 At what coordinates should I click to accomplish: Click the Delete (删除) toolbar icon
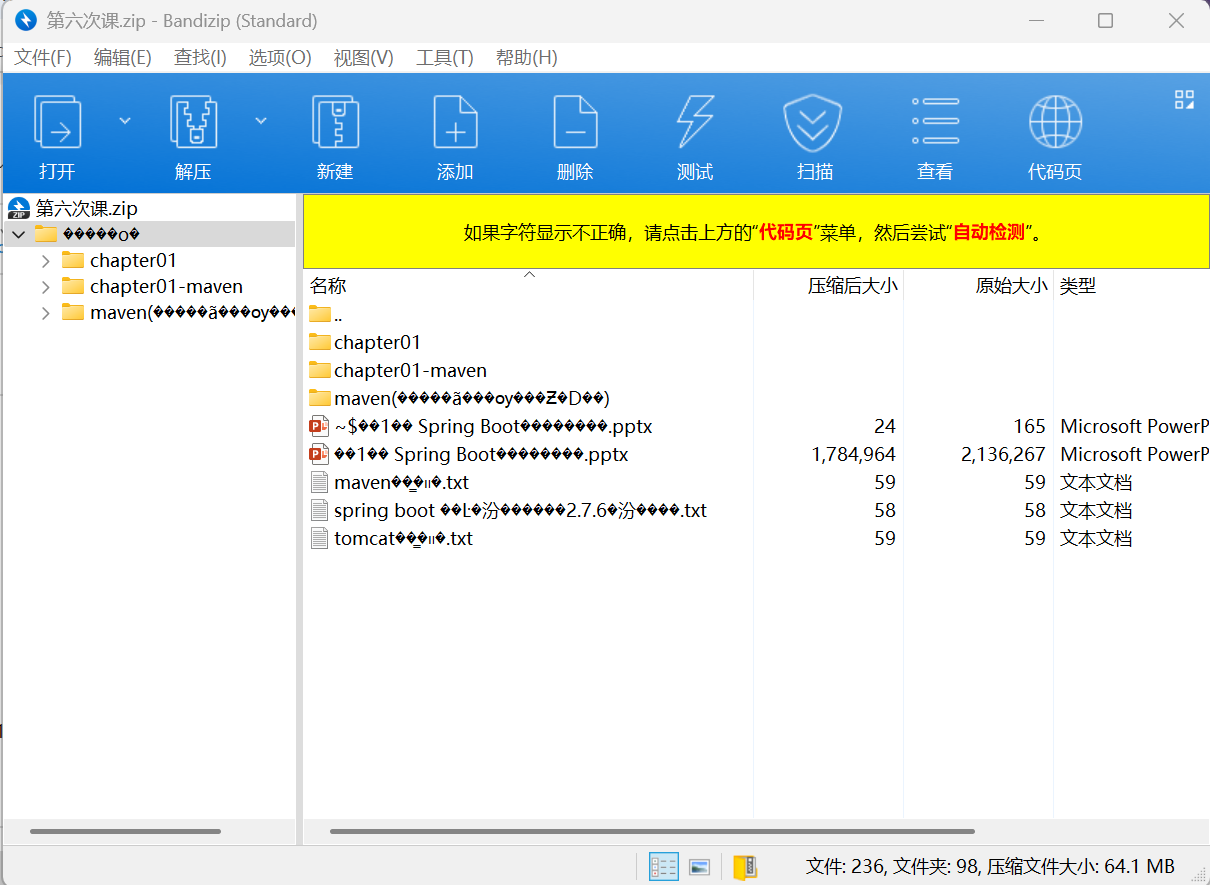click(x=575, y=122)
